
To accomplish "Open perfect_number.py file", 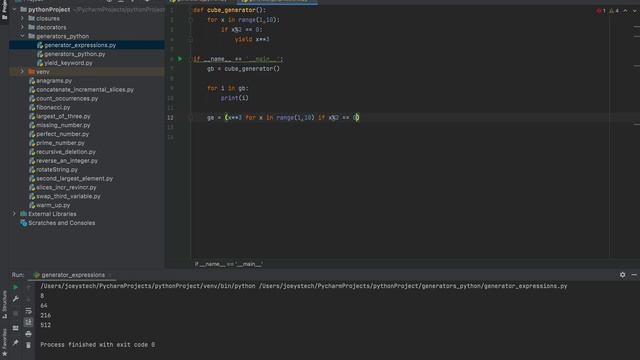I will click(x=62, y=134).
